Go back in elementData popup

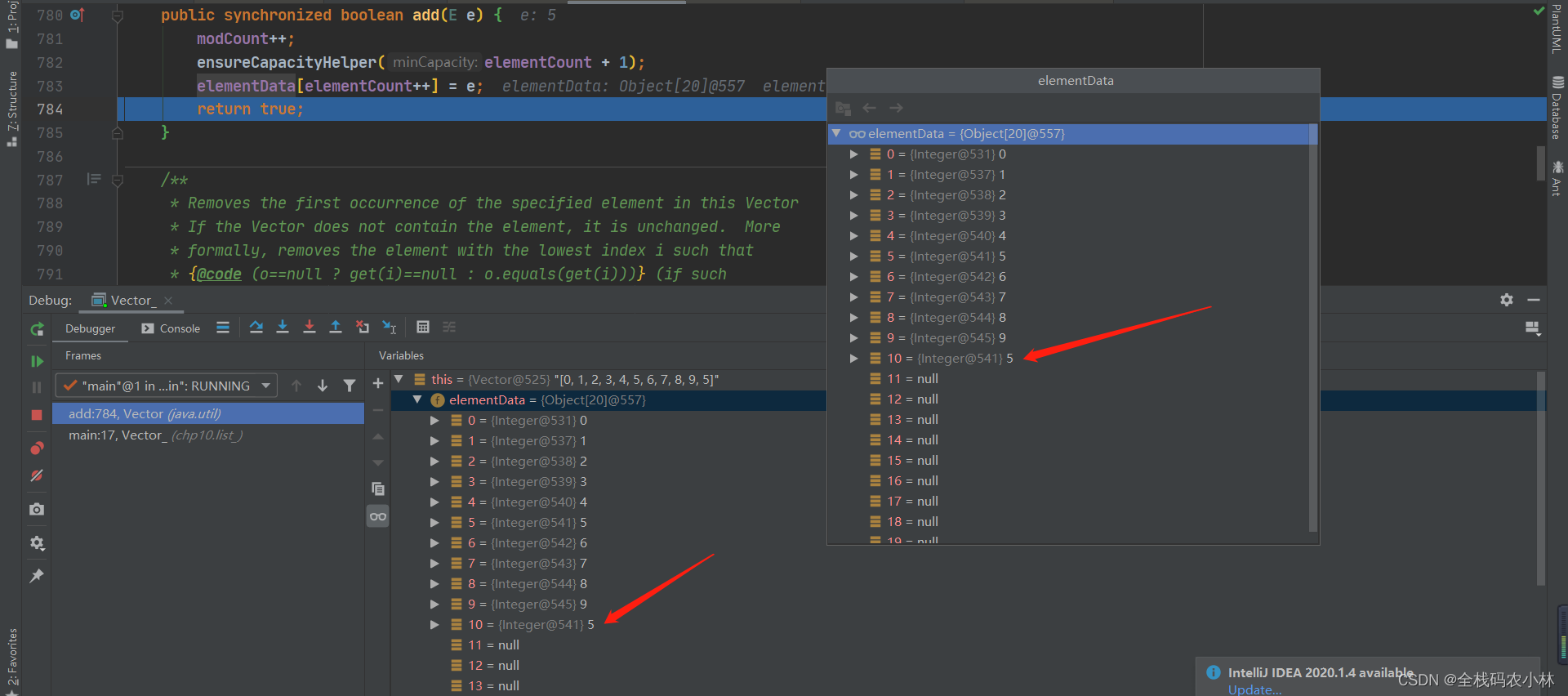click(x=870, y=108)
